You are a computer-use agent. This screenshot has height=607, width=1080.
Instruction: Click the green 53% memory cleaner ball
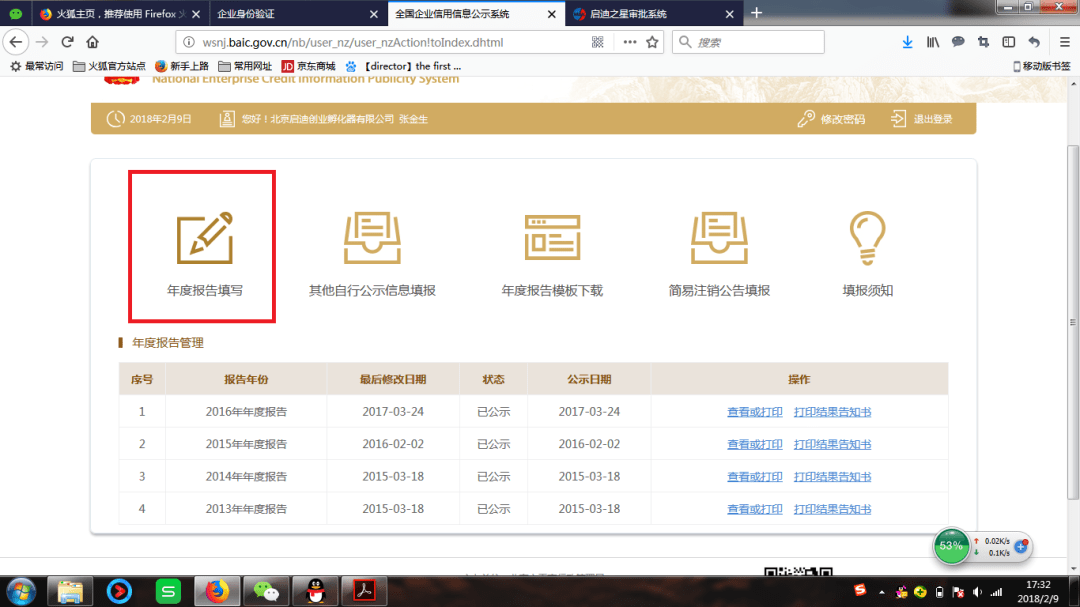[950, 547]
